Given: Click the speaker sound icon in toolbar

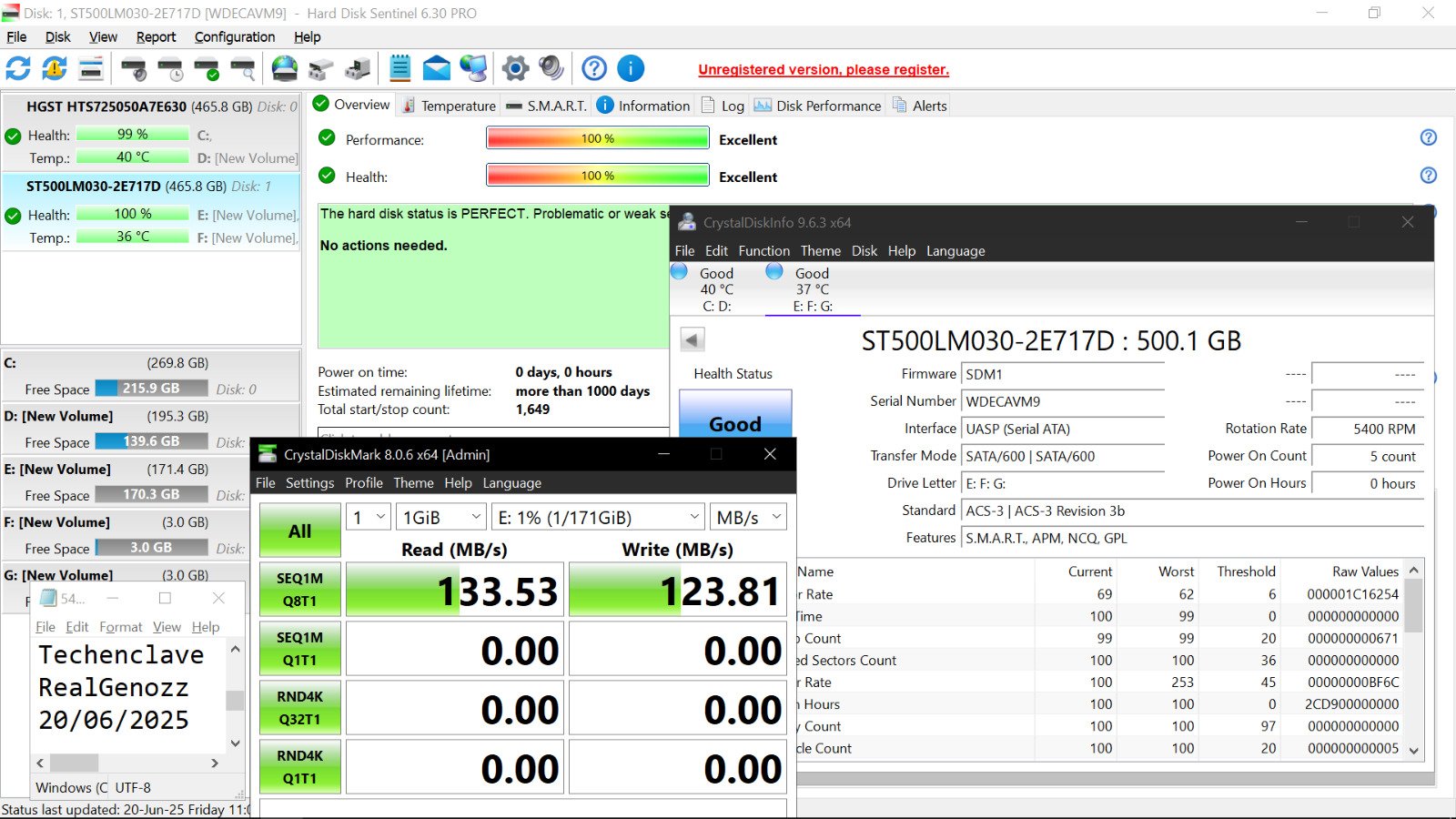Looking at the screenshot, I should [551, 68].
